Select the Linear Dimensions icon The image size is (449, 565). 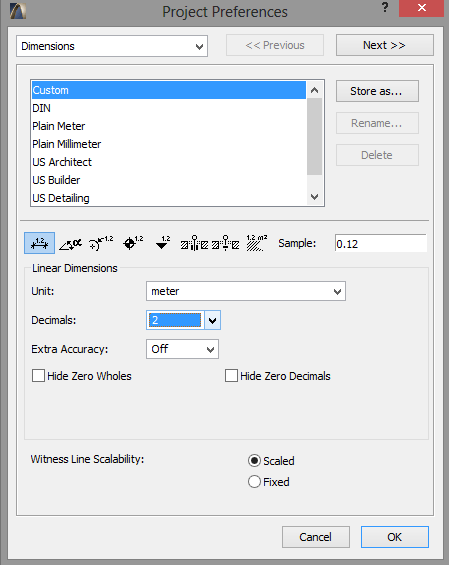[x=39, y=243]
